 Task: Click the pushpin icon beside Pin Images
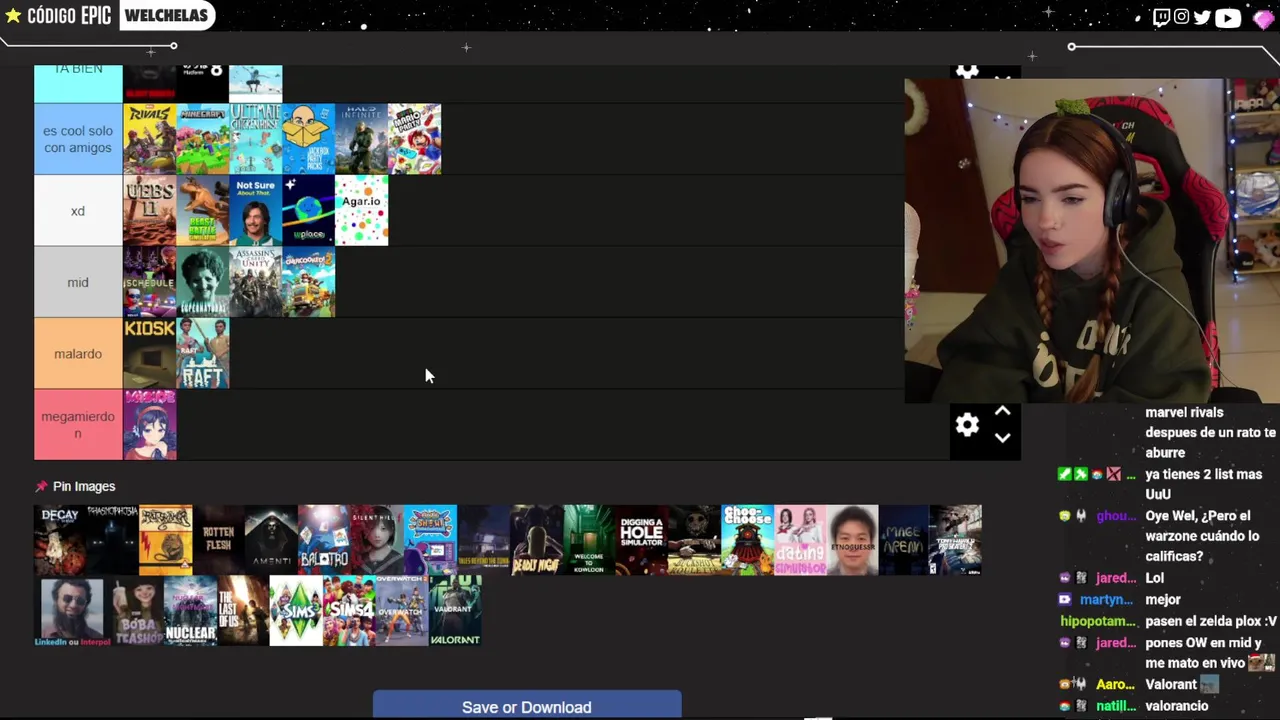pos(41,486)
